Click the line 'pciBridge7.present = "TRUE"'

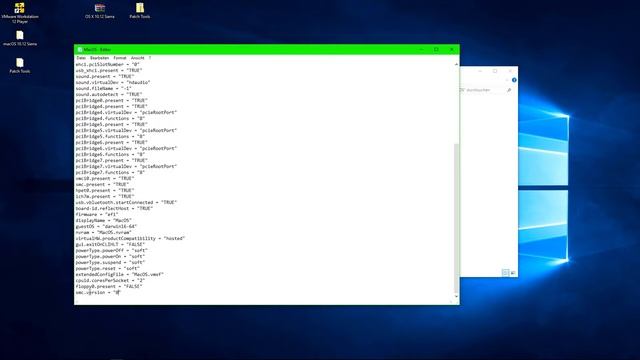click(112, 160)
